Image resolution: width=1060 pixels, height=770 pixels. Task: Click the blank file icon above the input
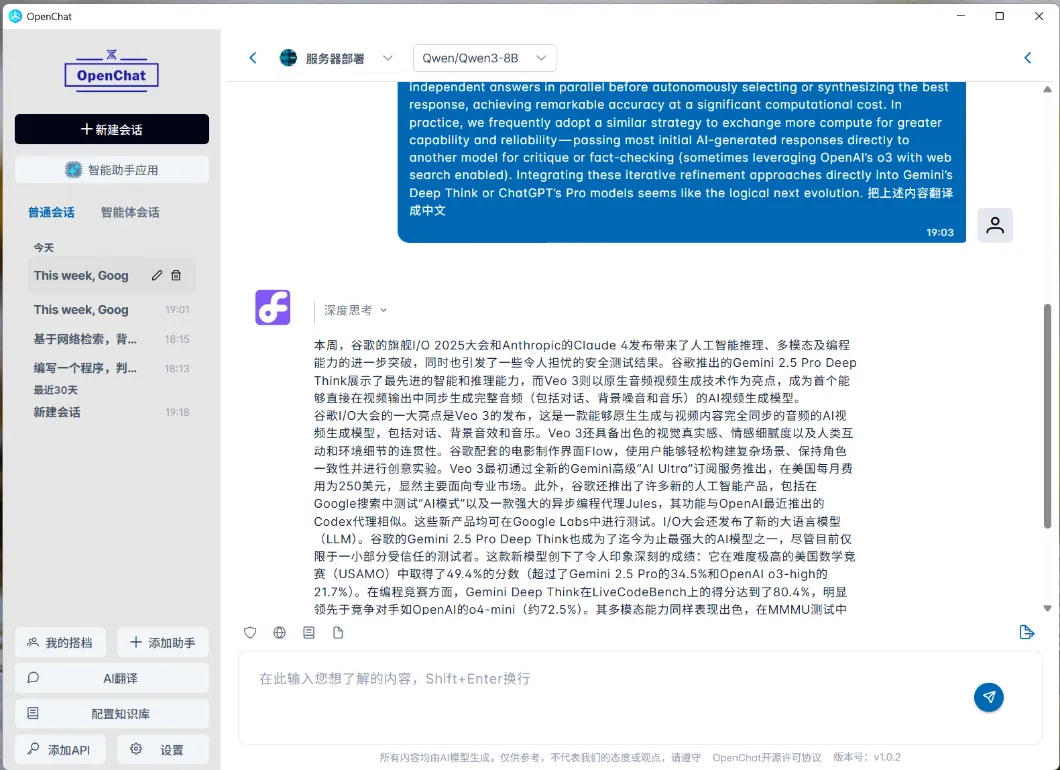338,633
